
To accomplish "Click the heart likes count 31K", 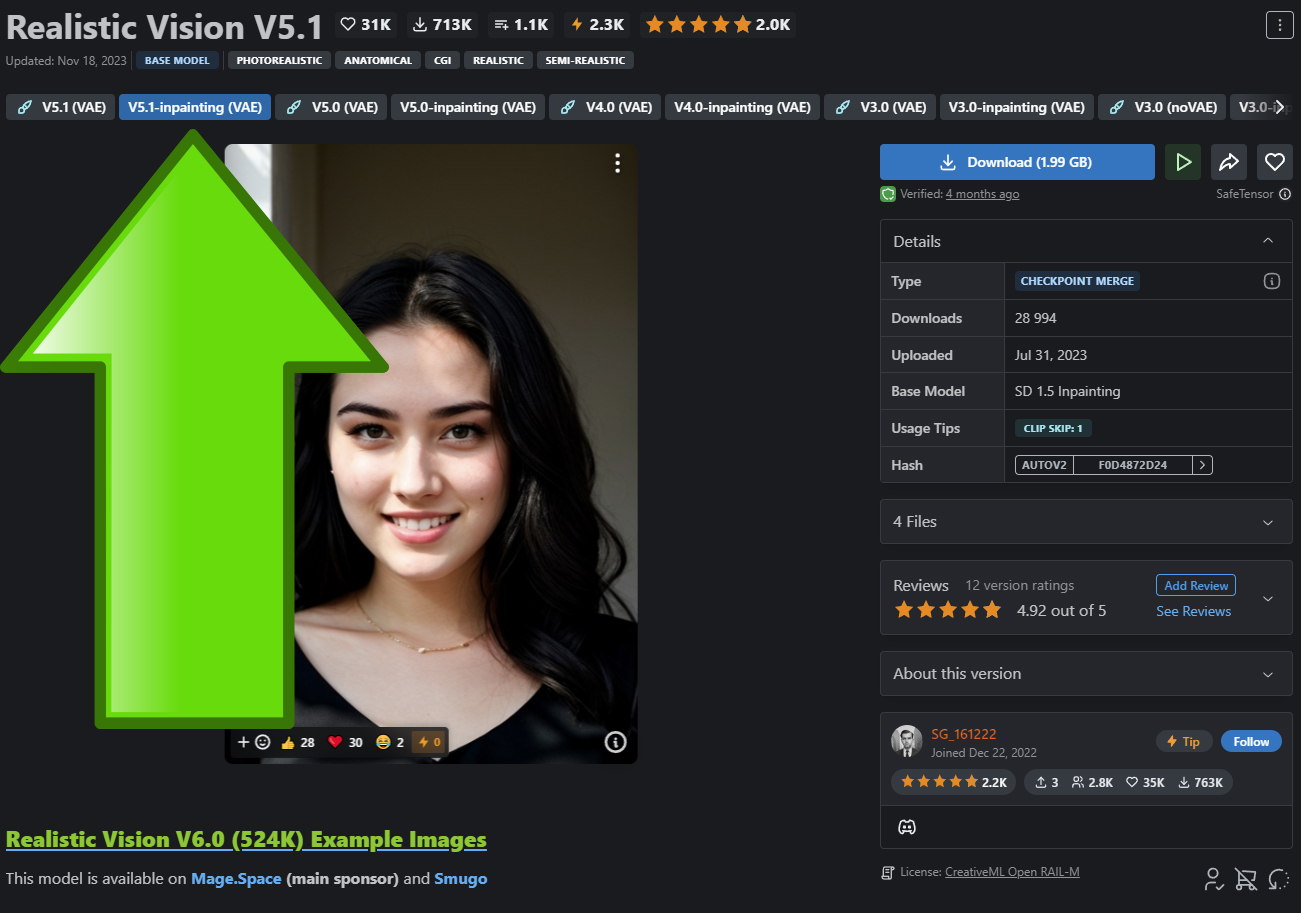I will tap(366, 24).
